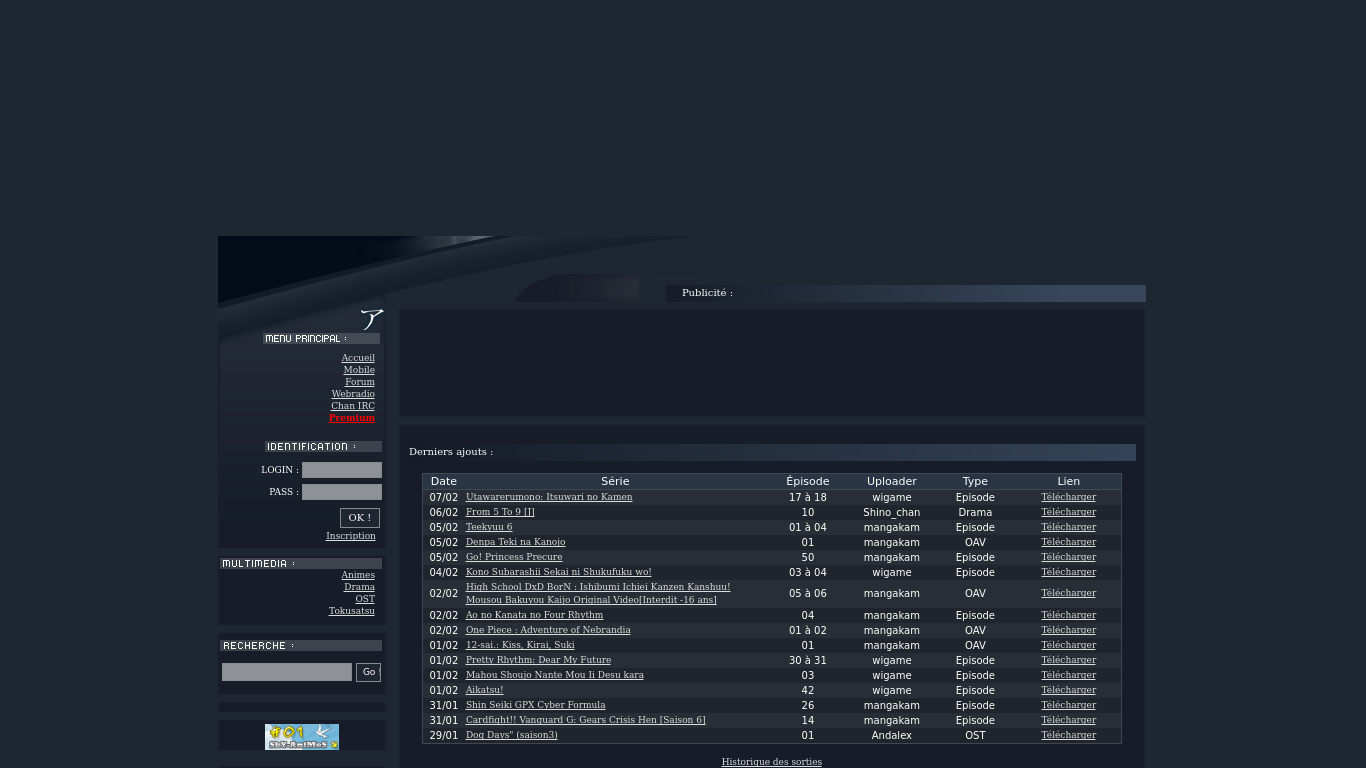
Task: Open the Chan IRC link
Action: [353, 406]
